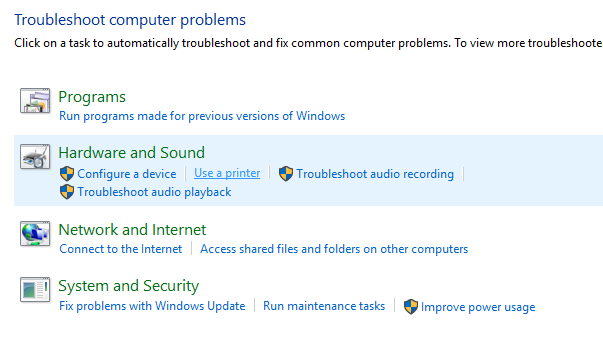This screenshot has width=603, height=362.
Task: Run programs made for previous Windows versions
Action: point(202,116)
